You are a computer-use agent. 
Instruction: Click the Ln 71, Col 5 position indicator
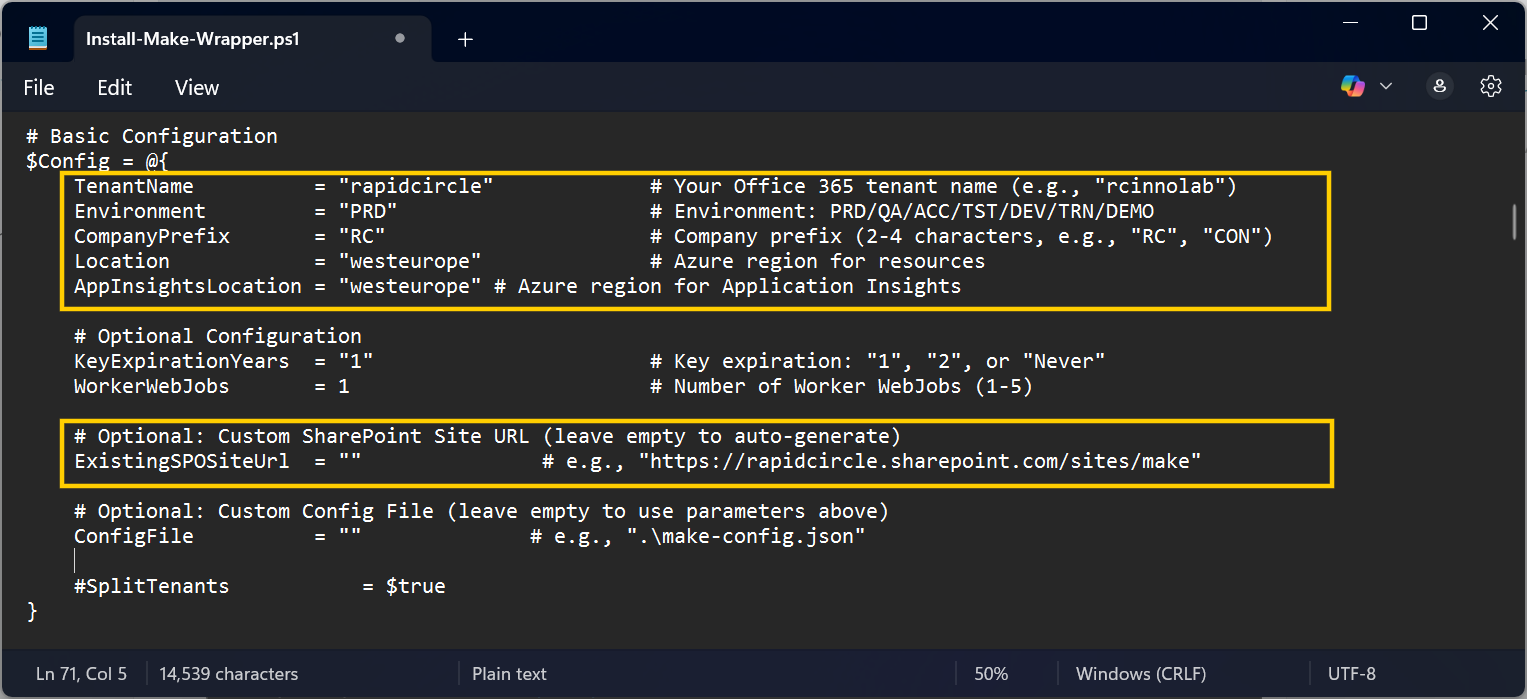click(x=81, y=673)
